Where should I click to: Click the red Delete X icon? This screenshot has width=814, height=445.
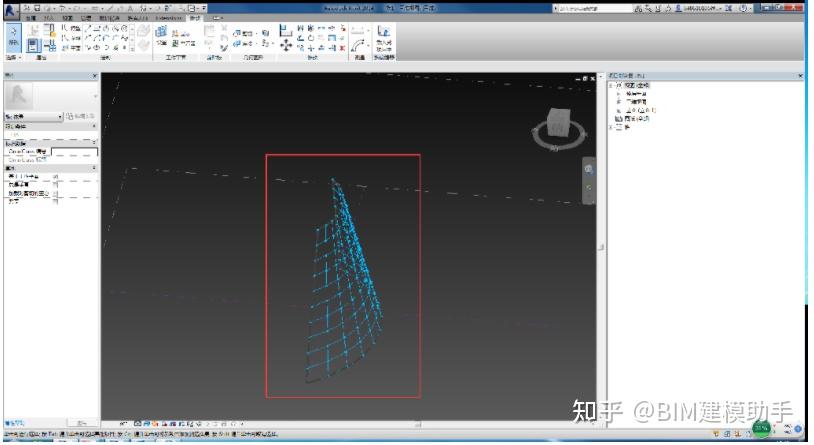[343, 48]
